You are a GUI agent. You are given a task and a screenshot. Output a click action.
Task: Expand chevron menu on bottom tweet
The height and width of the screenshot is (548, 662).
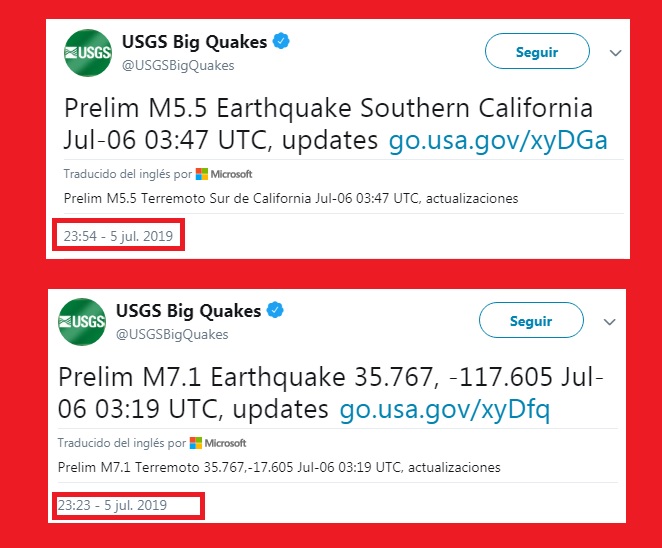point(610,321)
